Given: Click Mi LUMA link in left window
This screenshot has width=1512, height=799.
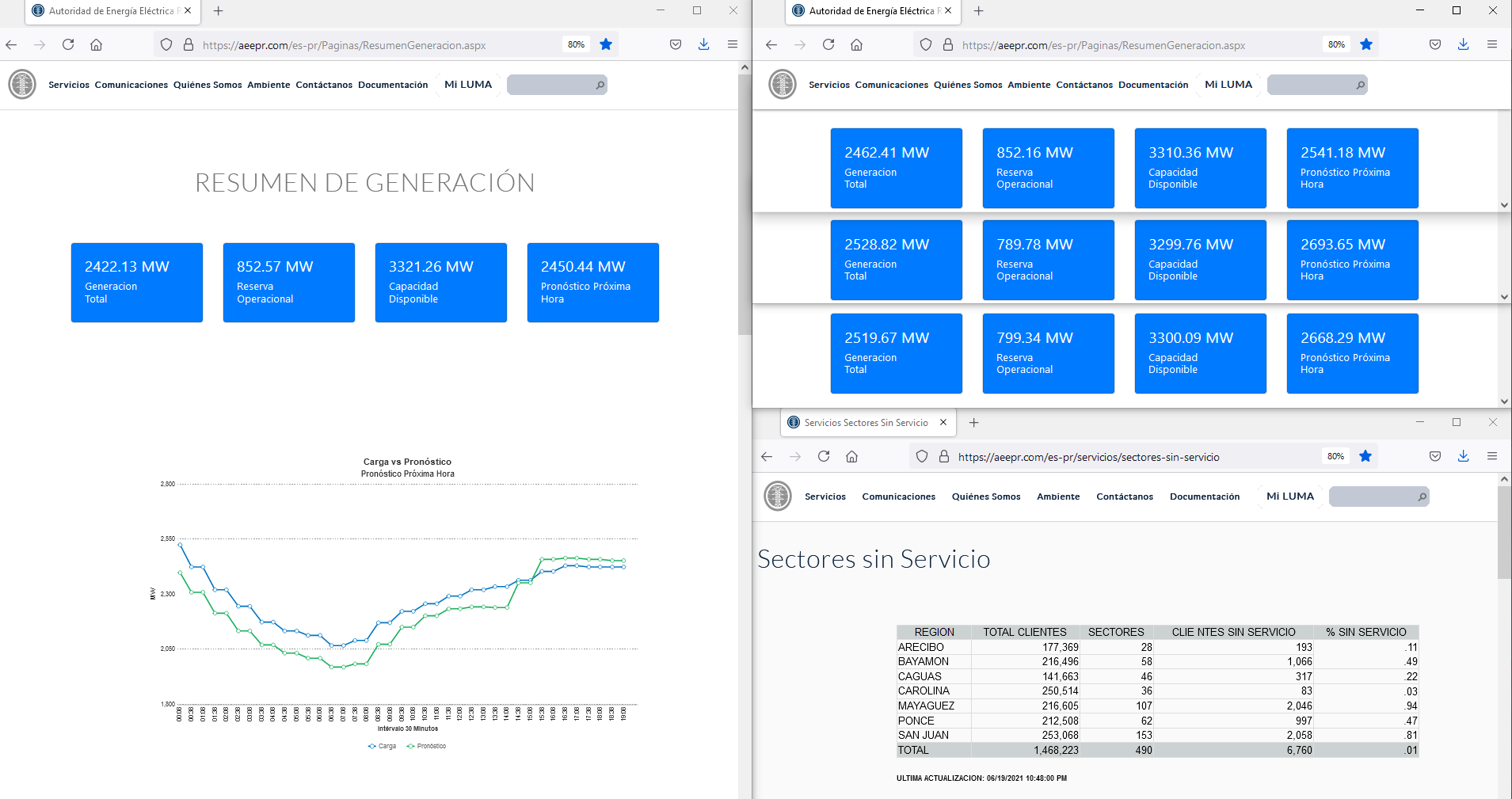Looking at the screenshot, I should pos(468,85).
